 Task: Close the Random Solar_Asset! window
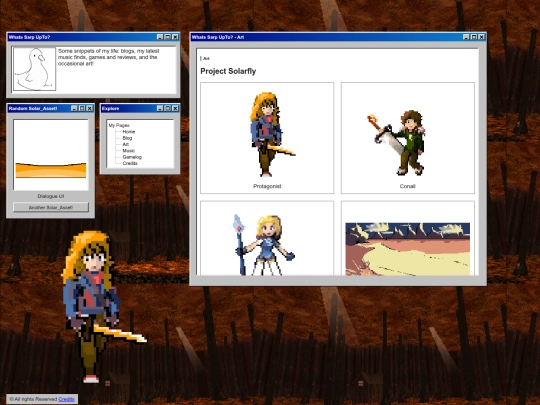(90, 108)
